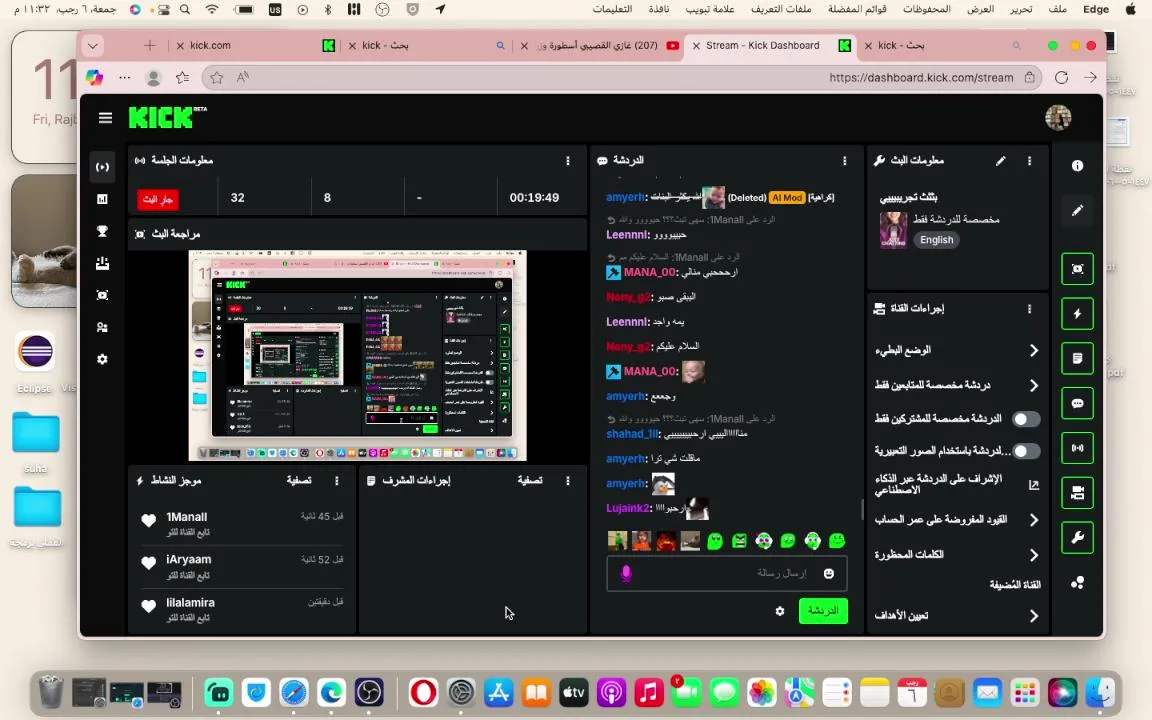Open dashboard settings gear in left sidebar
The height and width of the screenshot is (720, 1152).
pyautogui.click(x=102, y=359)
